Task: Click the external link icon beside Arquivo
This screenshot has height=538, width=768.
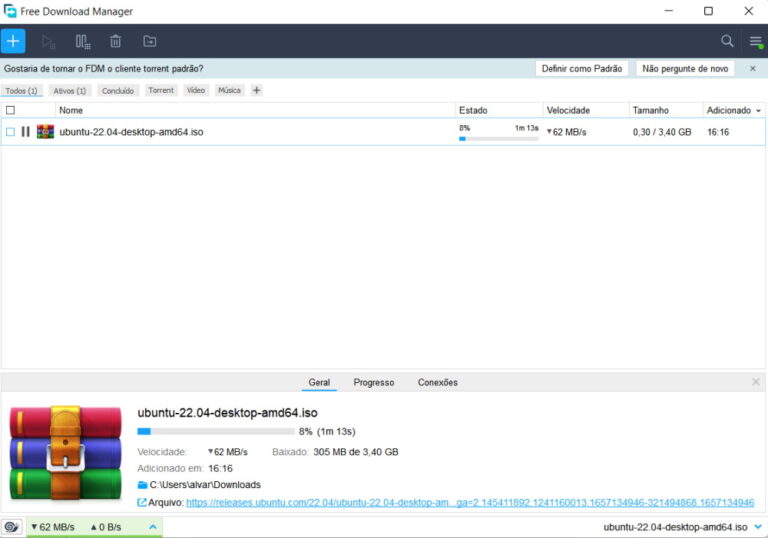Action: tap(142, 502)
